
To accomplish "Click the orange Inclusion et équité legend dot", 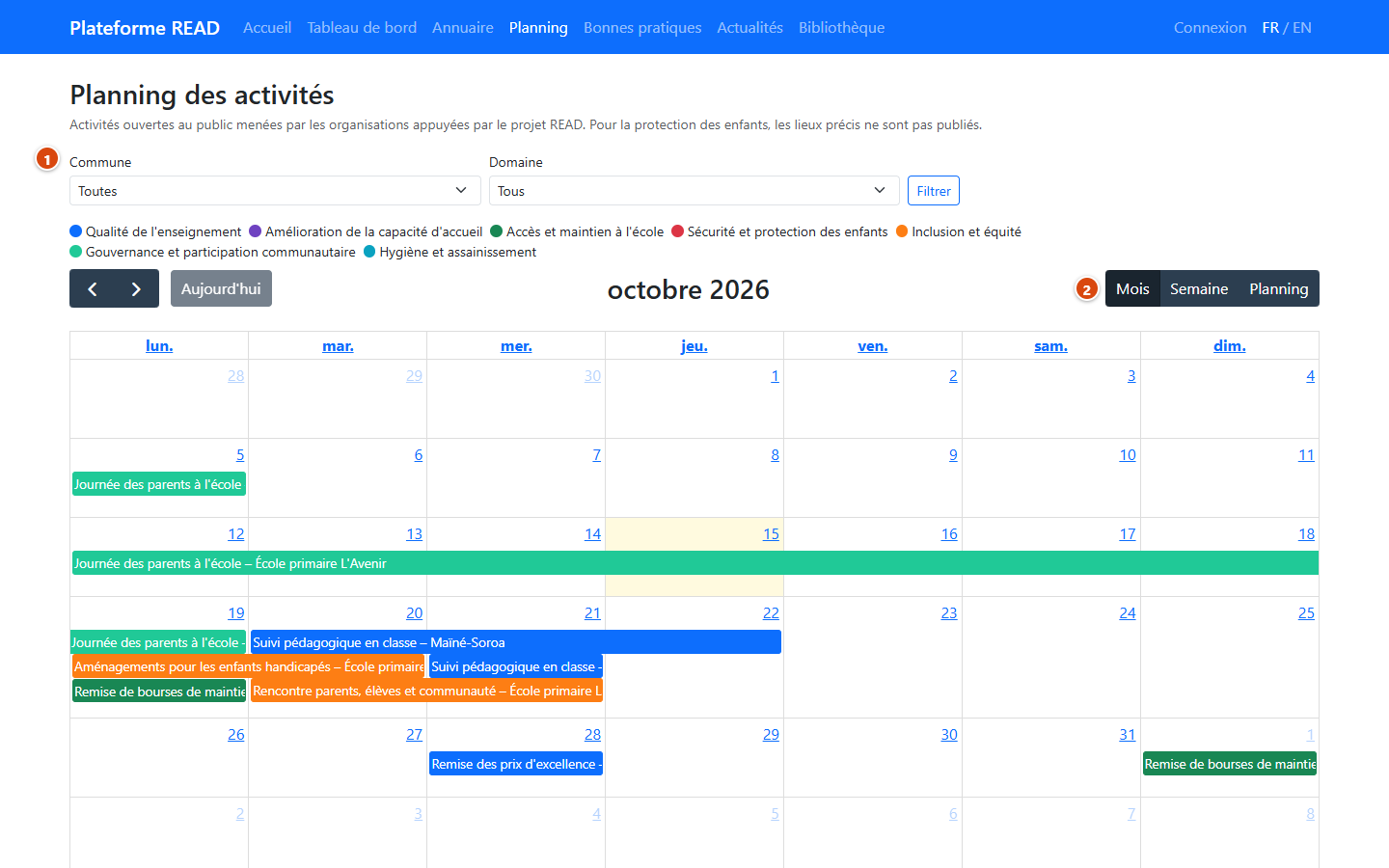I will pyautogui.click(x=903, y=231).
